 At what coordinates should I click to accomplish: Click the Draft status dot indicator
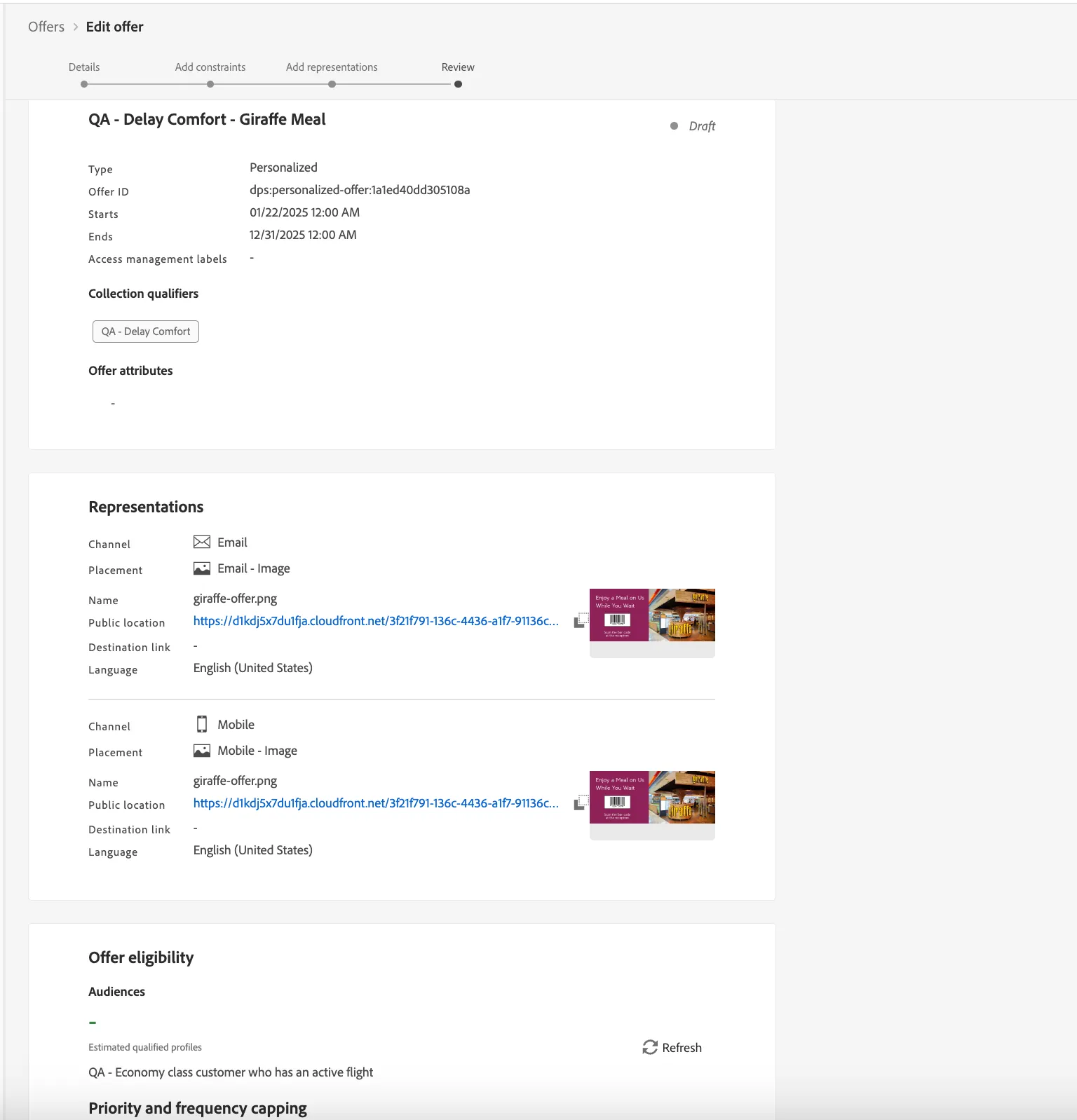point(674,126)
